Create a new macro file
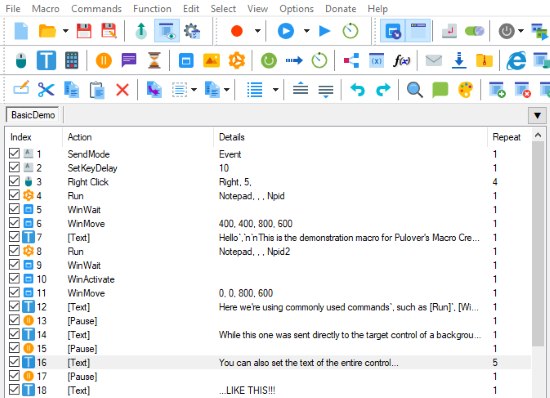This screenshot has height=398, width=550. click(x=21, y=31)
